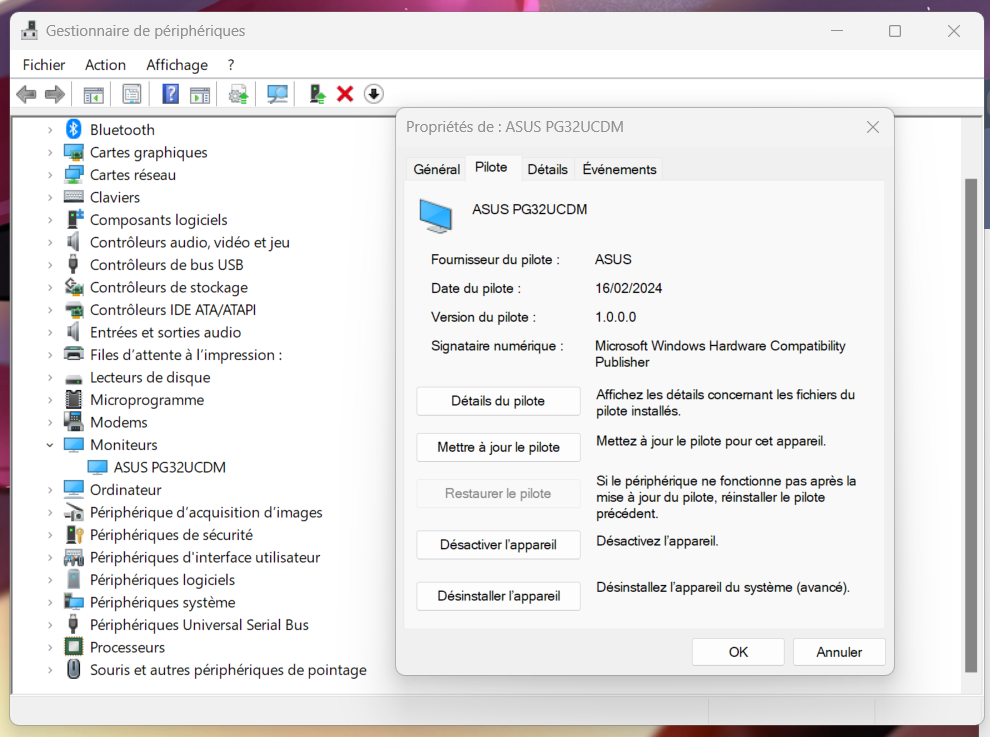Click the Back navigation arrow icon
Viewport: 990px width, 737px height.
pyautogui.click(x=26, y=93)
